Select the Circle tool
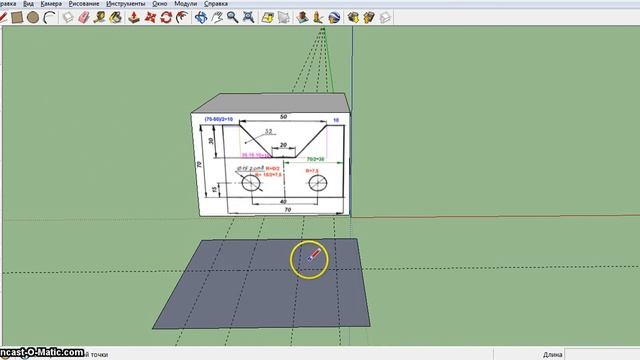 click(33, 18)
